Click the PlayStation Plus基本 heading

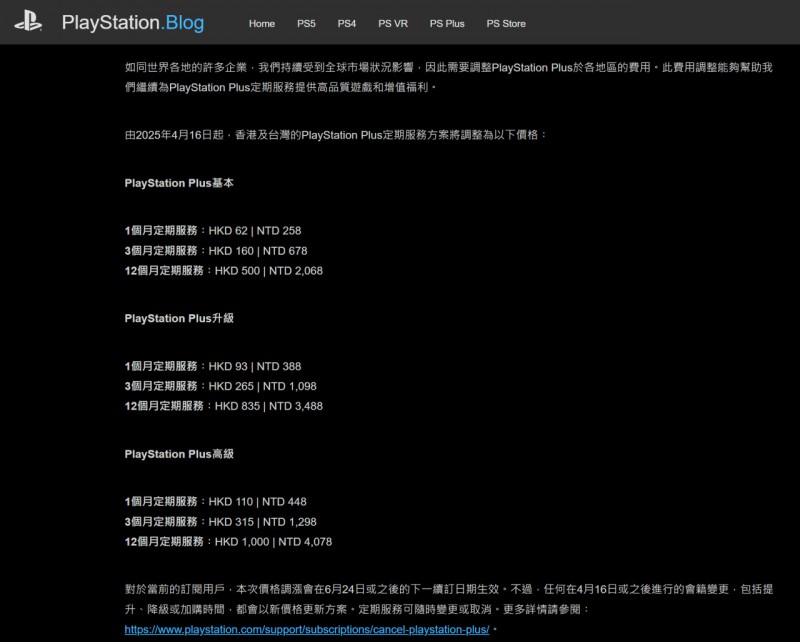179,183
